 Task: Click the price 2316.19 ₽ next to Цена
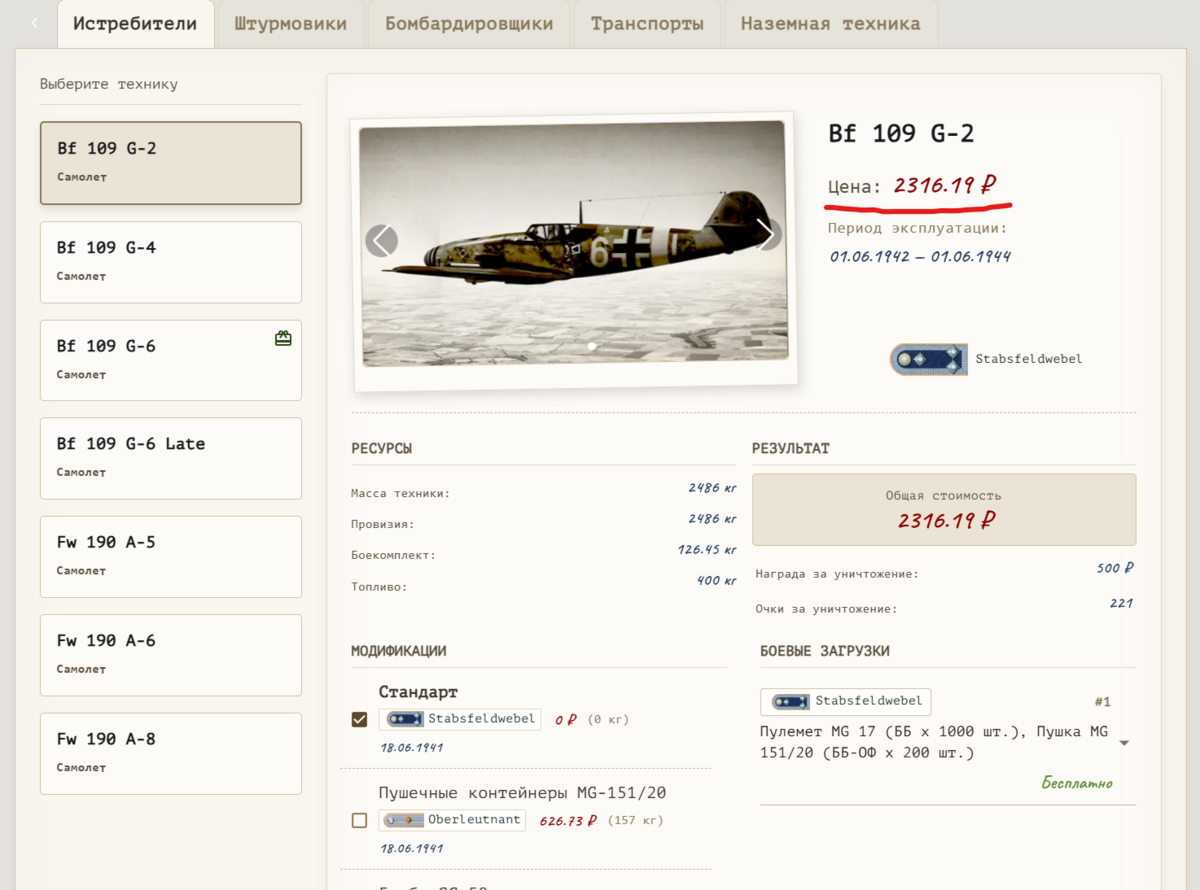pyautogui.click(x=945, y=185)
